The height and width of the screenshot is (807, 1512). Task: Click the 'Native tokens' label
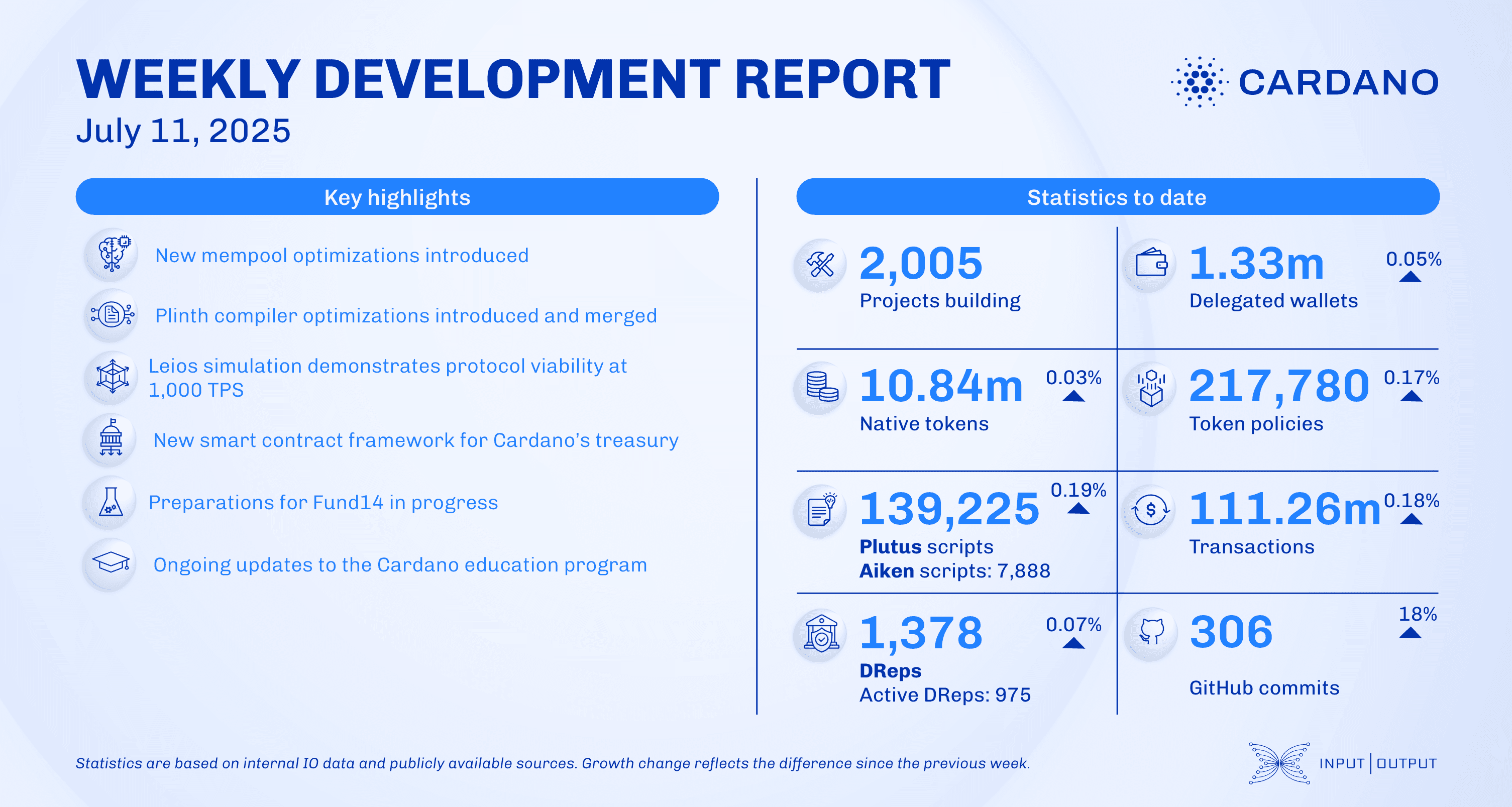point(924,423)
